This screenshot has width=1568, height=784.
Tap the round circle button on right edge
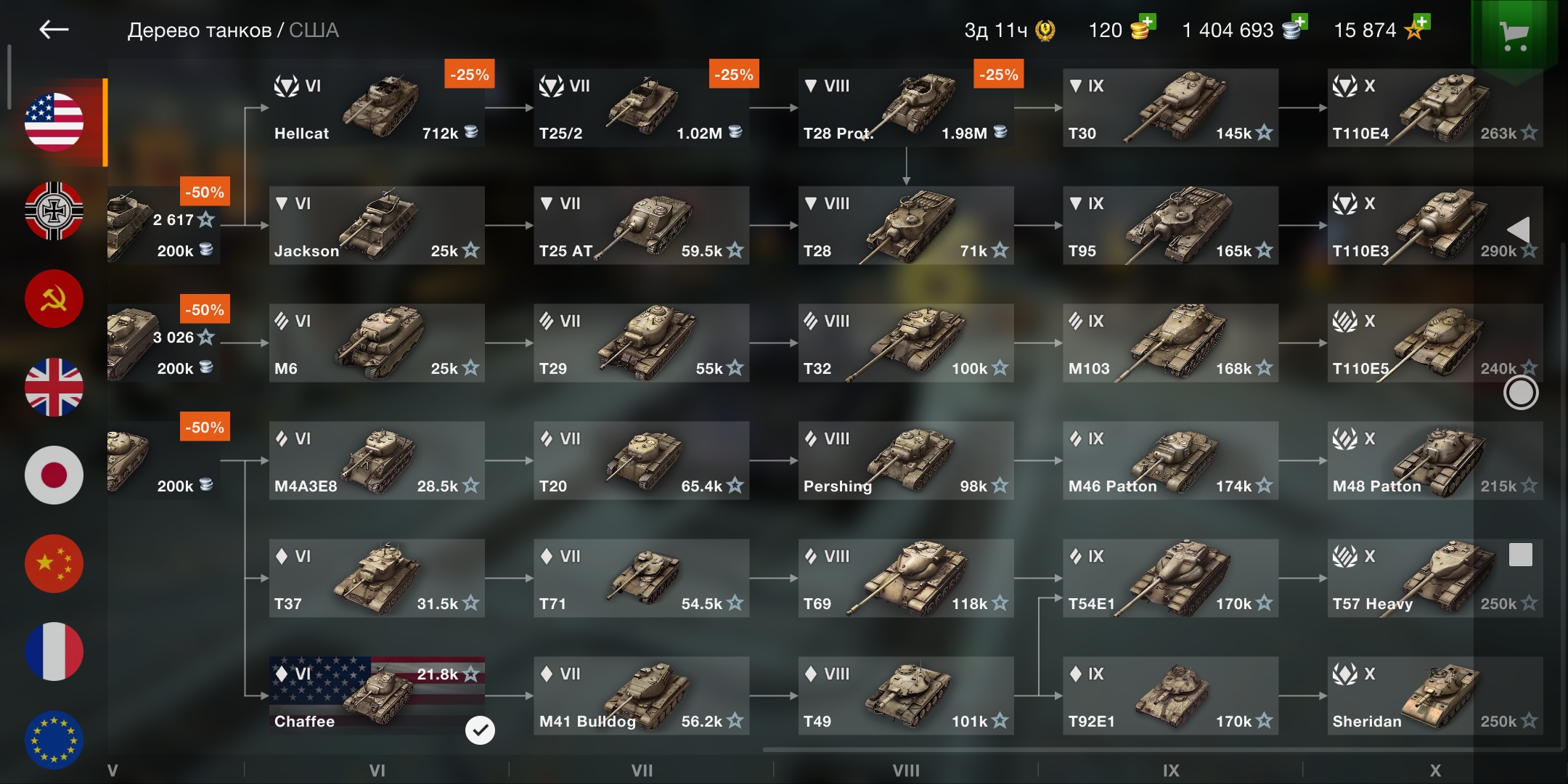pyautogui.click(x=1521, y=393)
